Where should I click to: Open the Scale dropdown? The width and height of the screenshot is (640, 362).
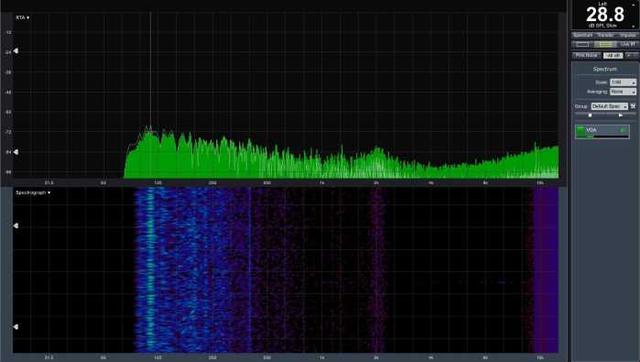(623, 82)
